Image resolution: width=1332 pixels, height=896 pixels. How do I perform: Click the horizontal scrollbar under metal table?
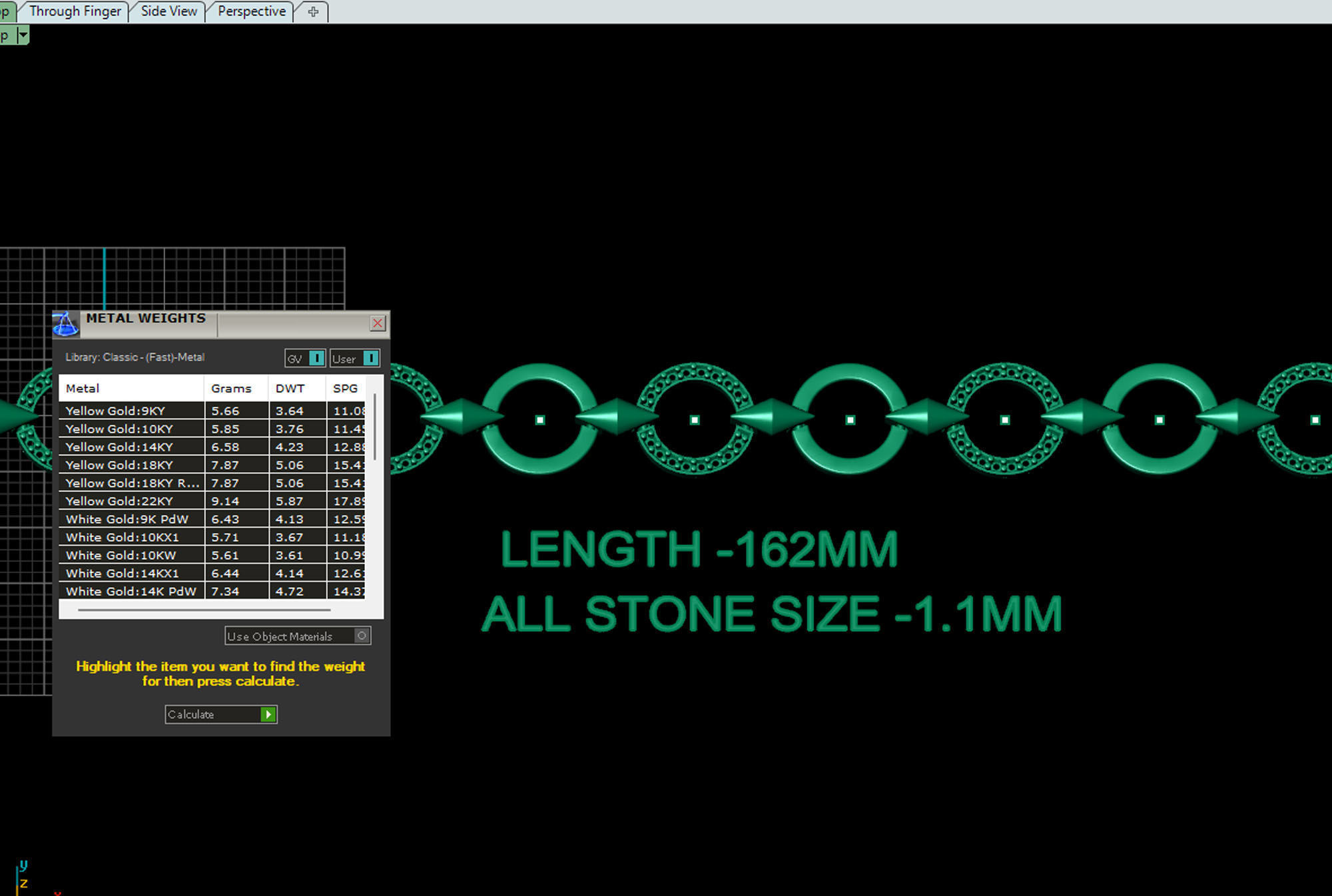pyautogui.click(x=204, y=609)
